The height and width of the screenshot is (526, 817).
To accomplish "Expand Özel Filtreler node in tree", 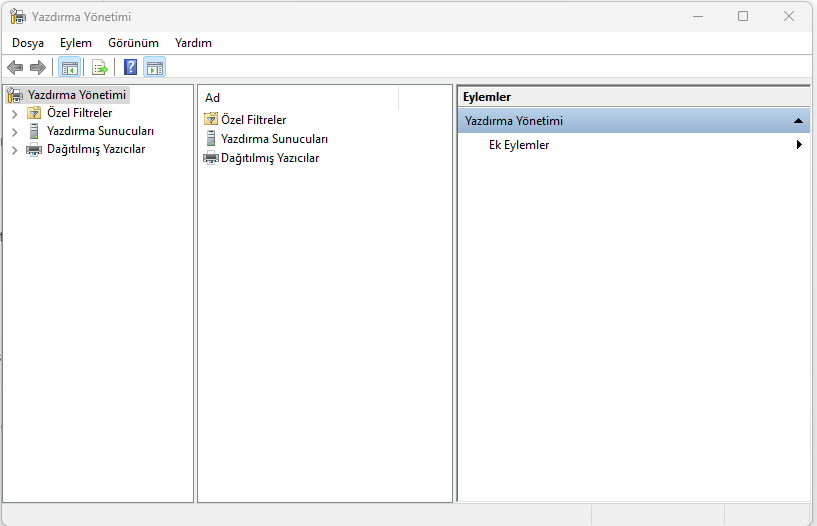I will pos(14,114).
